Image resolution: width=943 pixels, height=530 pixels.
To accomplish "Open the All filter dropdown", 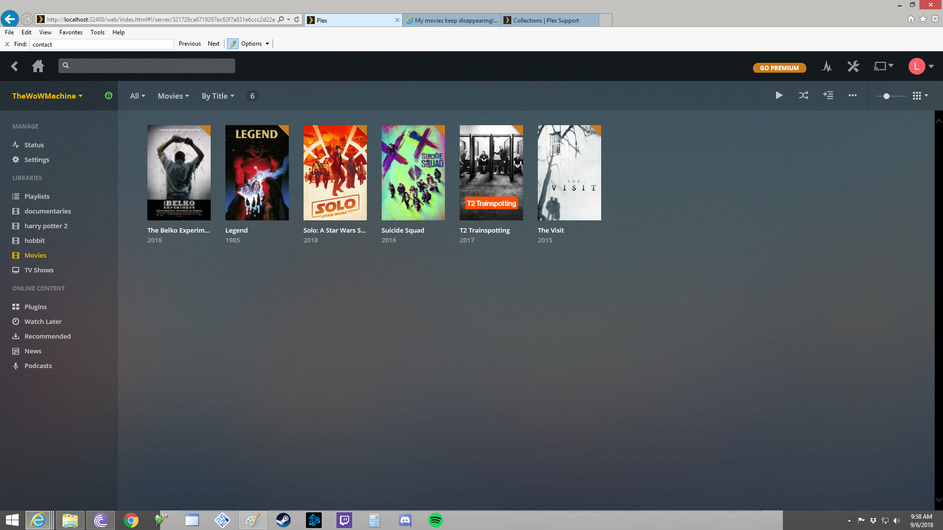I will point(137,96).
